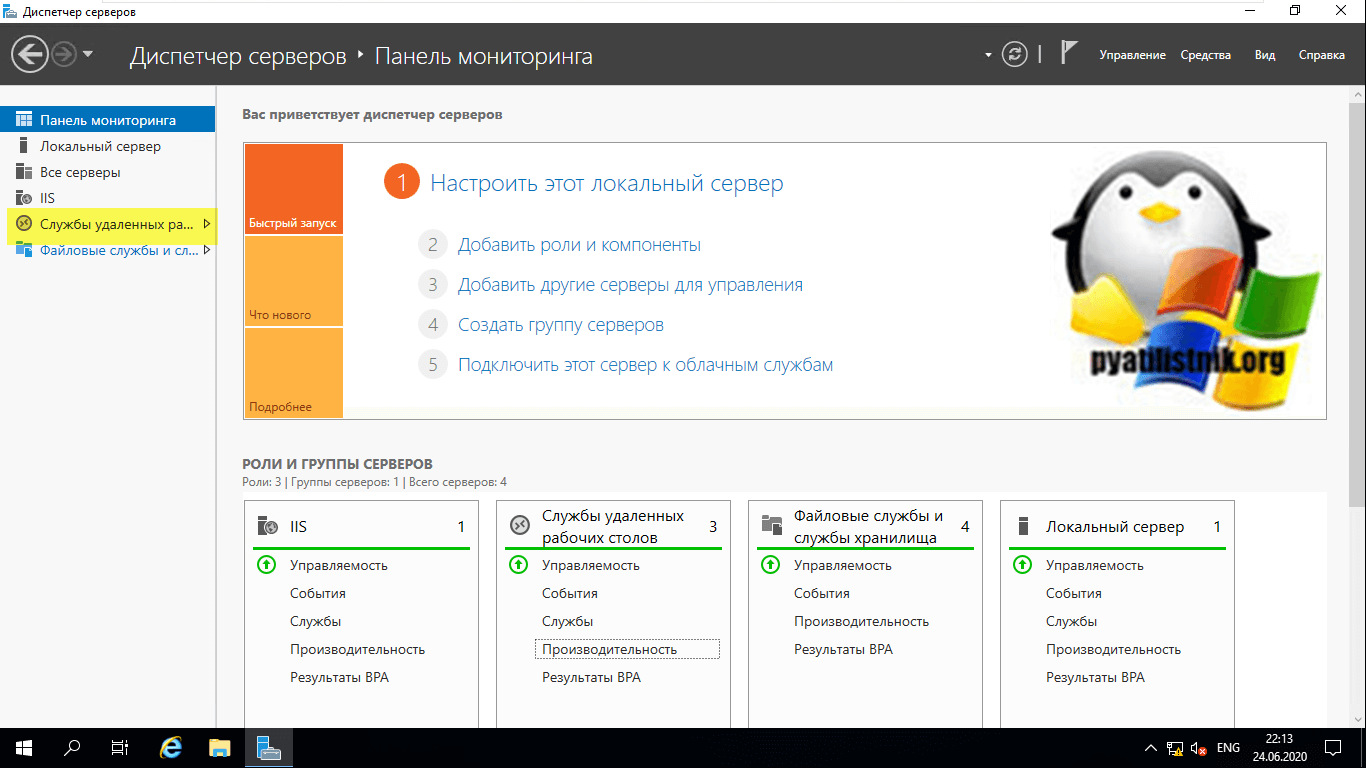Image resolution: width=1366 pixels, height=768 pixels.
Task: Click the Remote Desktop Services tile icon
Action: [x=519, y=526]
